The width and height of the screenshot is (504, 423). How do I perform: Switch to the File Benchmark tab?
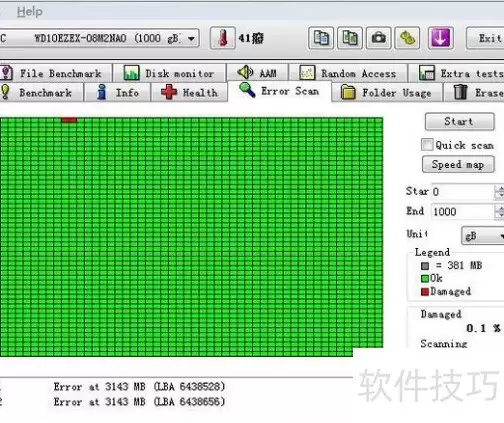pos(56,73)
